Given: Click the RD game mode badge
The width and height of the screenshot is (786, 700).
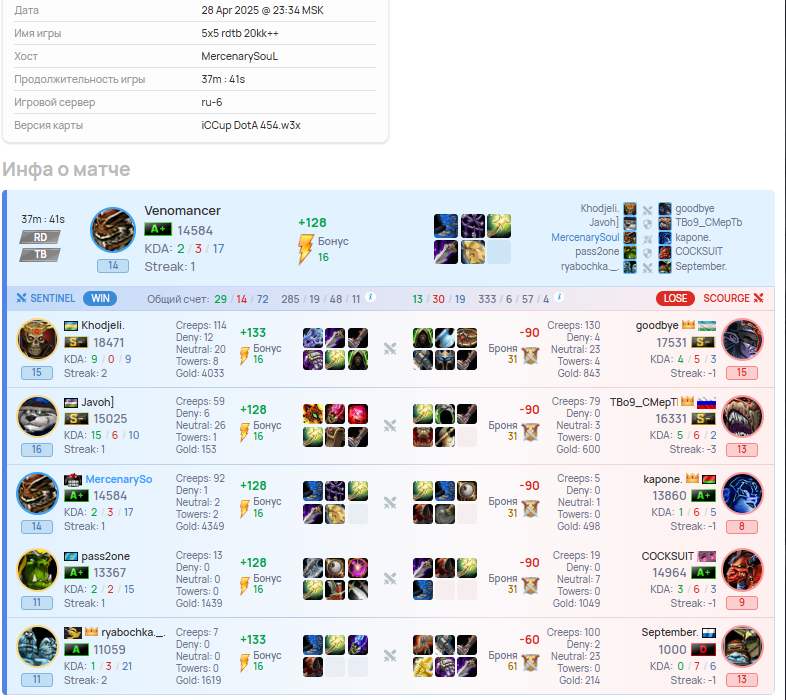Looking at the screenshot, I should [40, 237].
